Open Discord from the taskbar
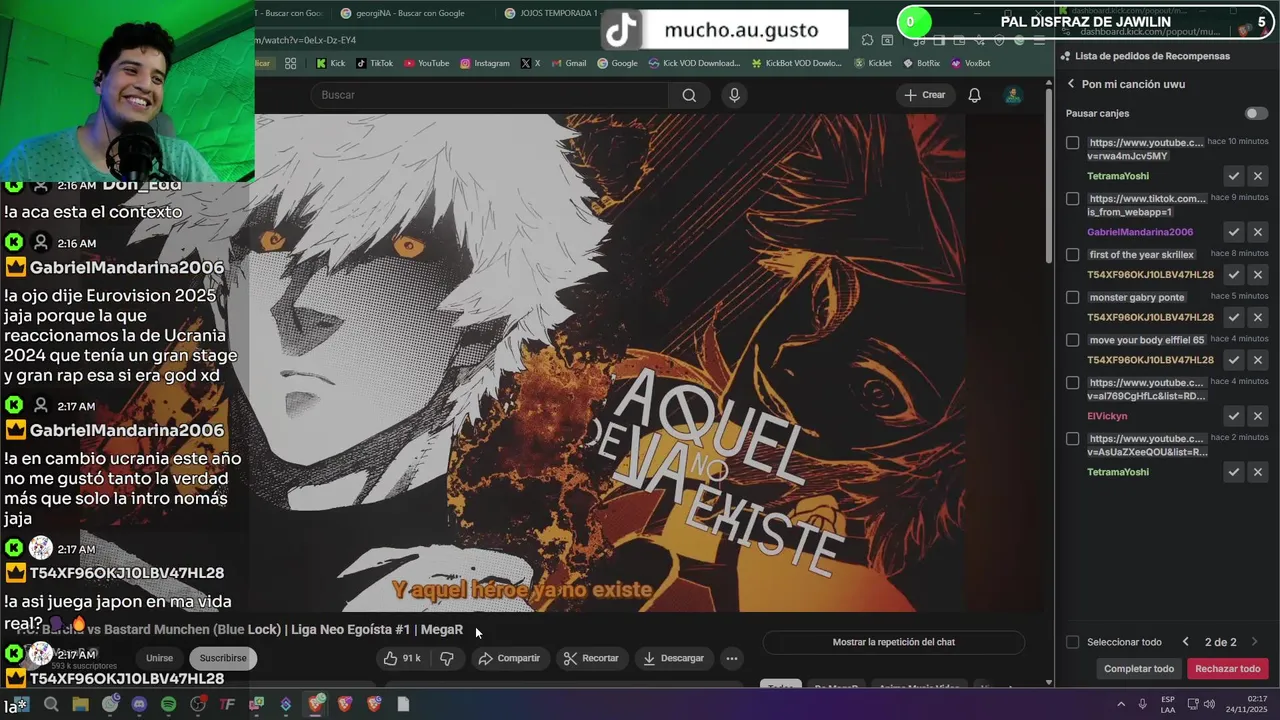Viewport: 1280px width, 720px height. [x=139, y=704]
